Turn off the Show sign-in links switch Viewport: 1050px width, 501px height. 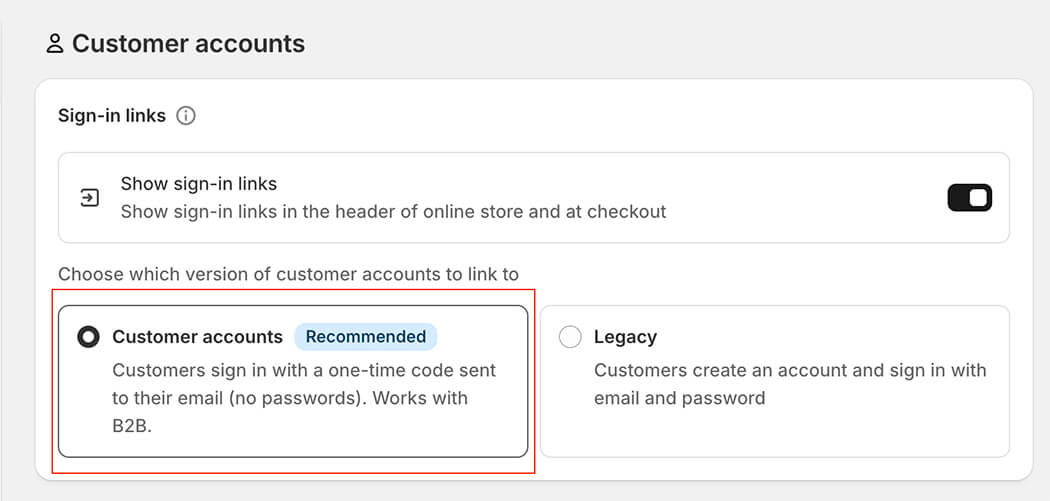pyautogui.click(x=969, y=198)
